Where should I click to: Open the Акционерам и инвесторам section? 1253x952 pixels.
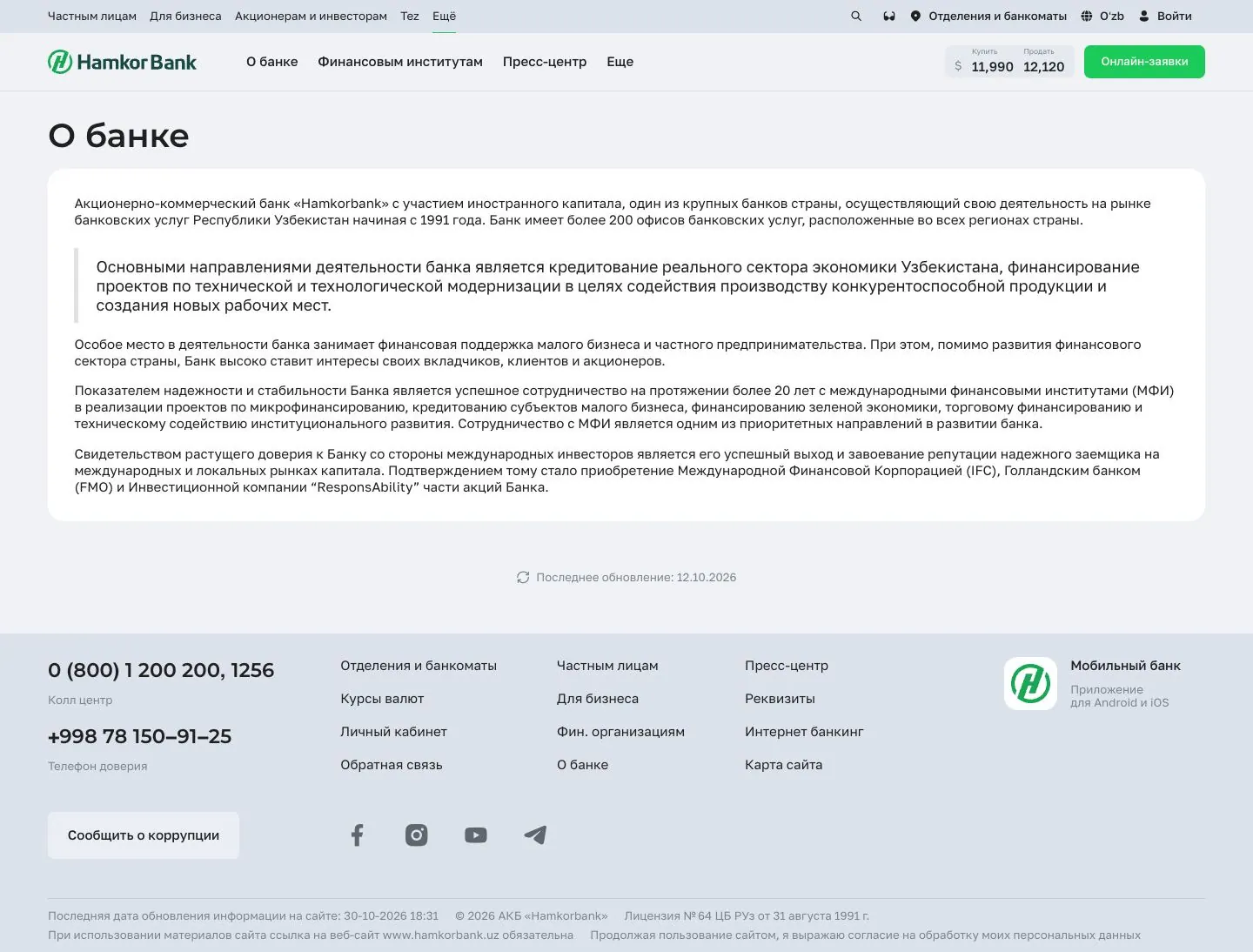point(311,16)
